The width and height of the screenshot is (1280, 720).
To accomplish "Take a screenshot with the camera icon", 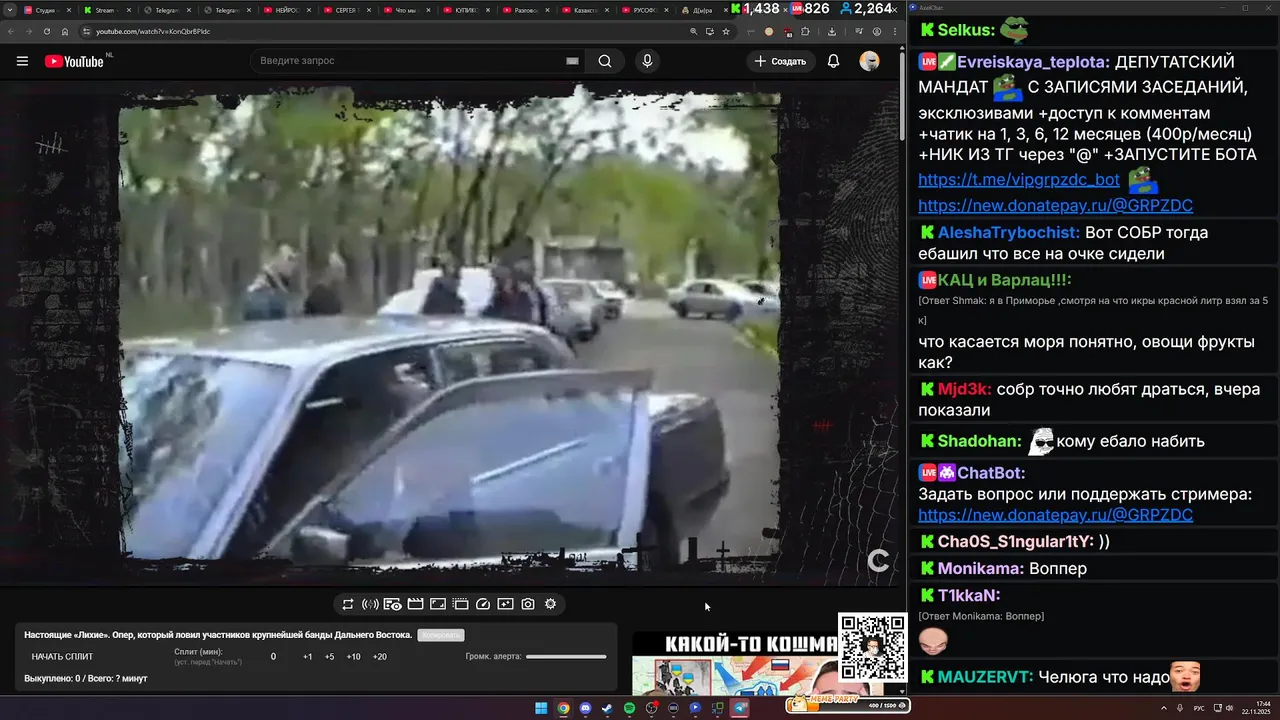I will pos(528,604).
